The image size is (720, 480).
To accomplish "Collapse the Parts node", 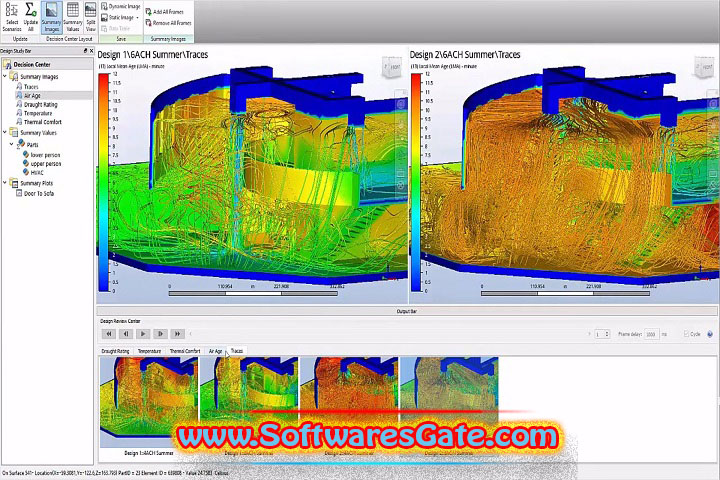I will [x=11, y=144].
